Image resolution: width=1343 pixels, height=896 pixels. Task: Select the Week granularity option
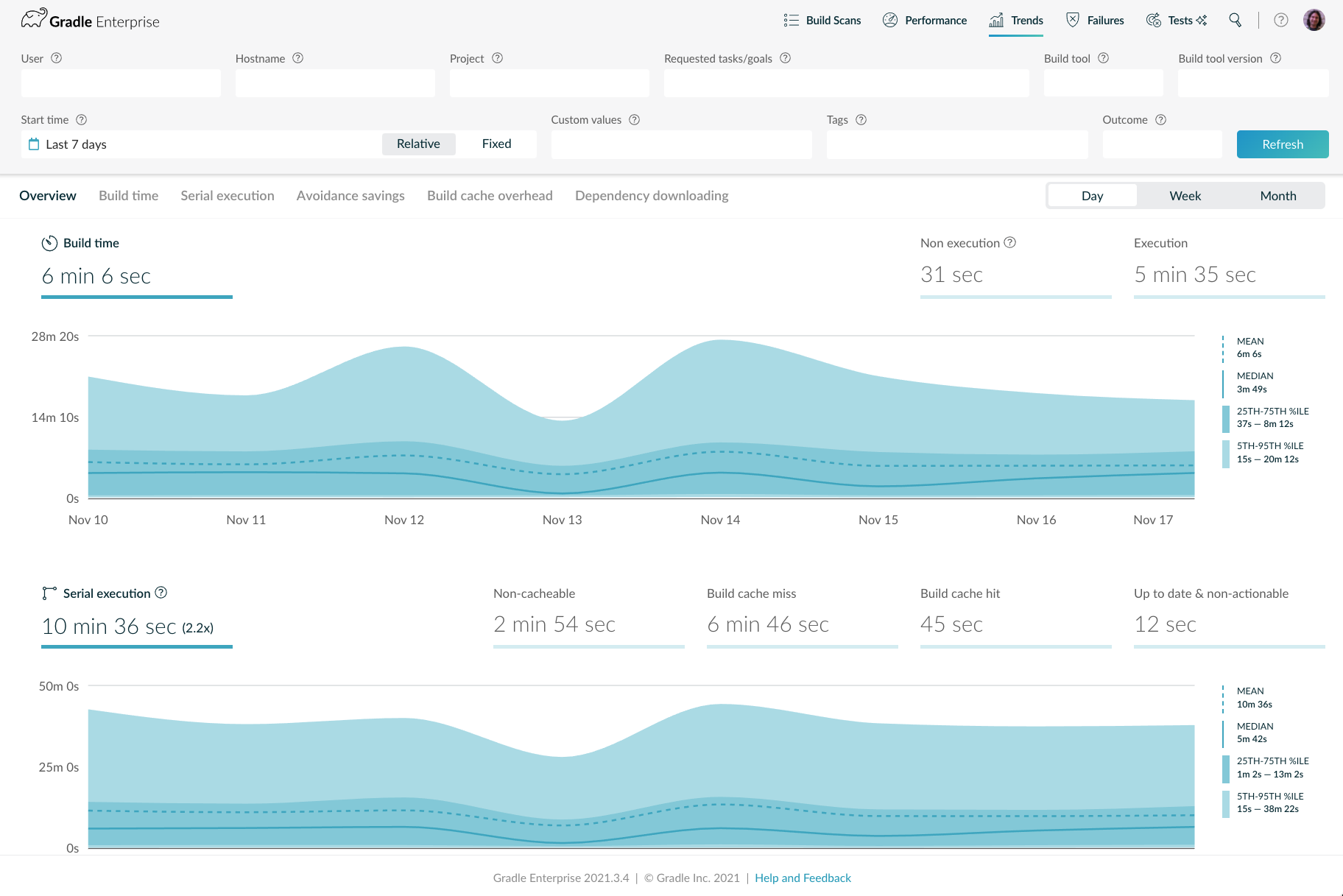[x=1185, y=196]
